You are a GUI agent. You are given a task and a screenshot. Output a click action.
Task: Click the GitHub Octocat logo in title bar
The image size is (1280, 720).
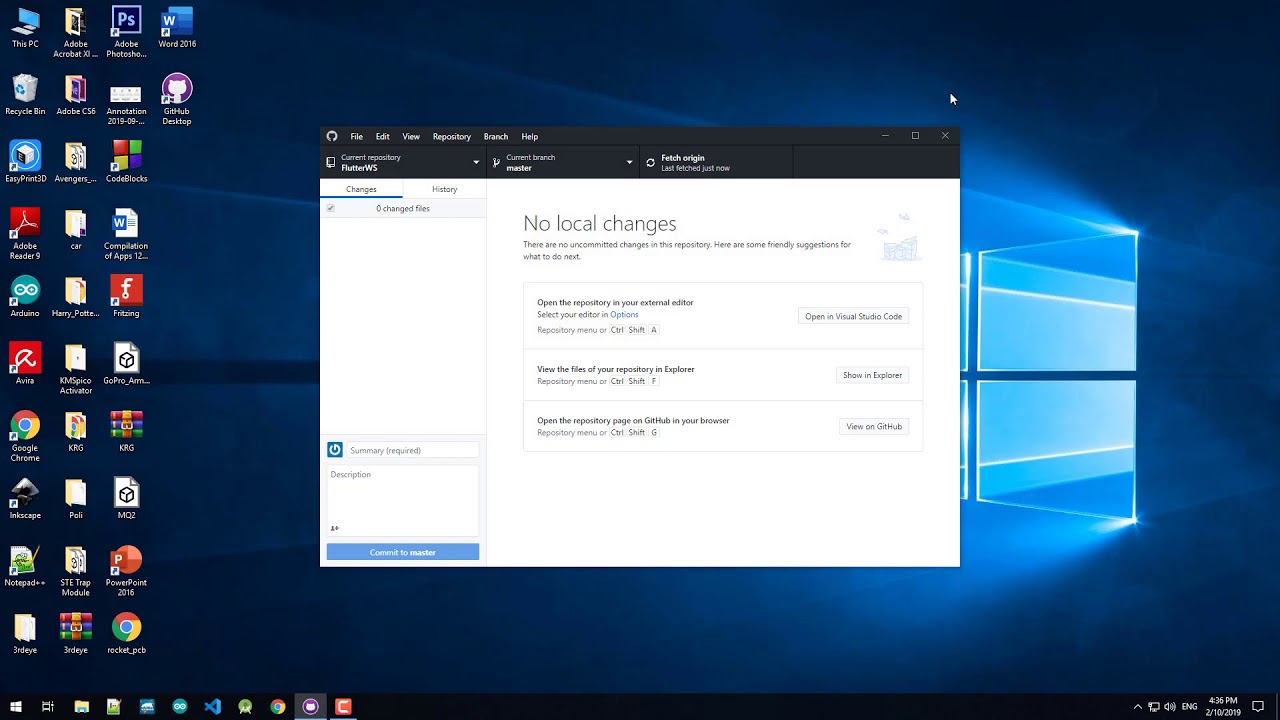coord(332,136)
